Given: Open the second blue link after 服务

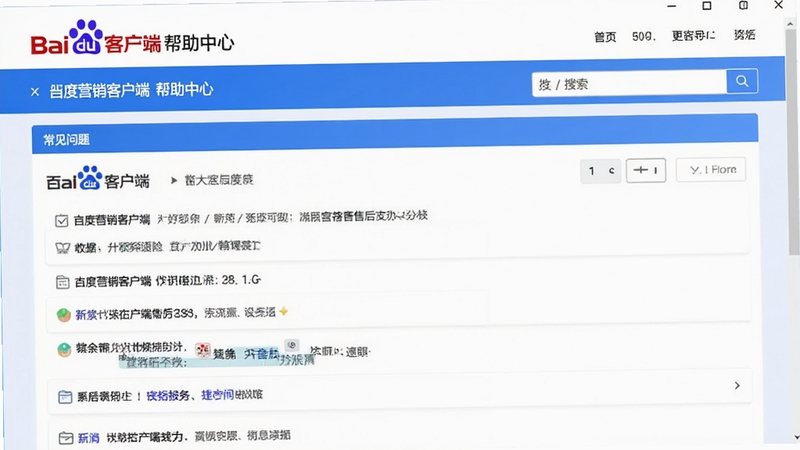Looking at the screenshot, I should 217,394.
